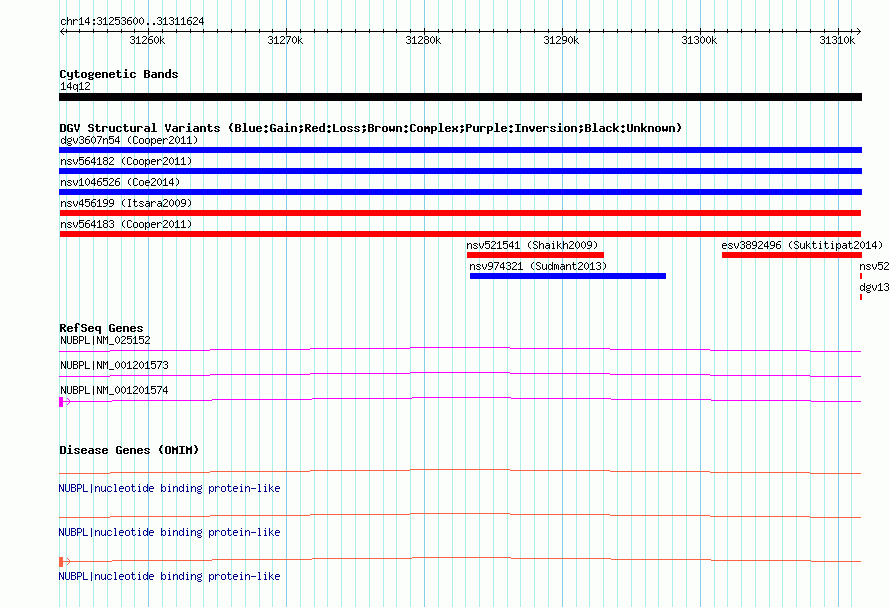Click the 31260k ruler position label
Screen dimensions: 890x607
[147, 40]
